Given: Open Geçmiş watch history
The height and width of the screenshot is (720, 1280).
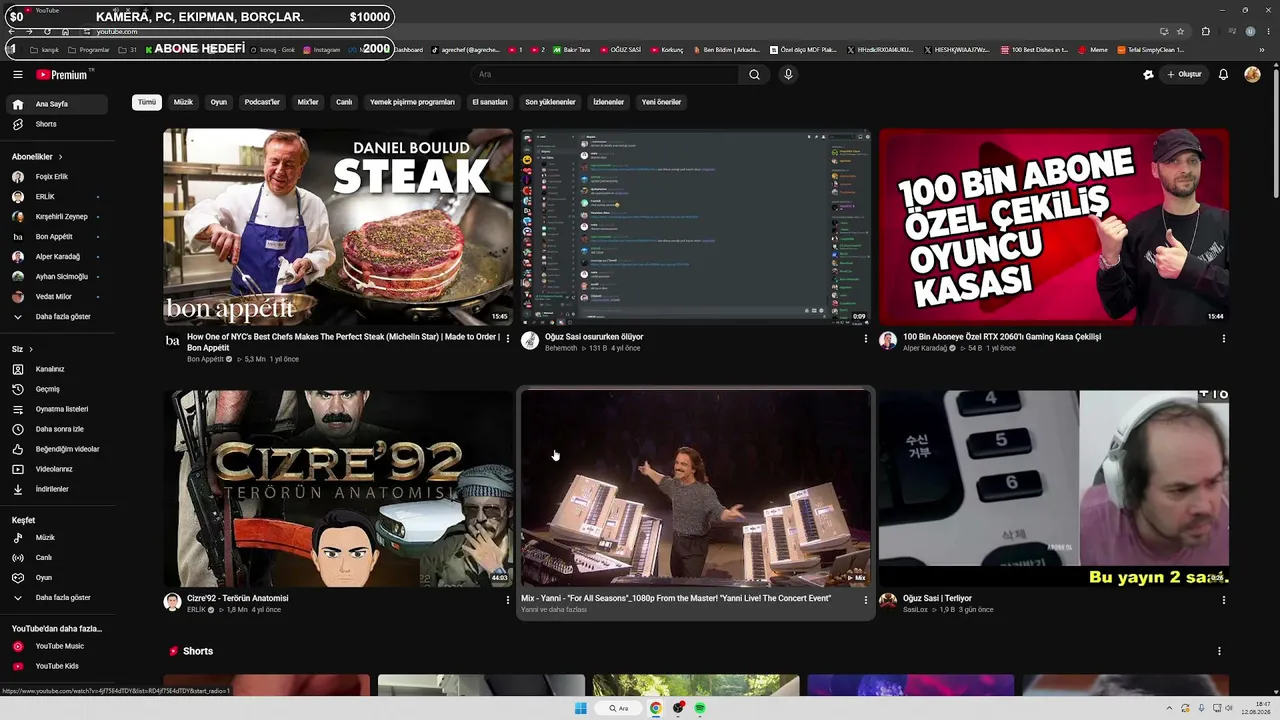Looking at the screenshot, I should point(56,389).
